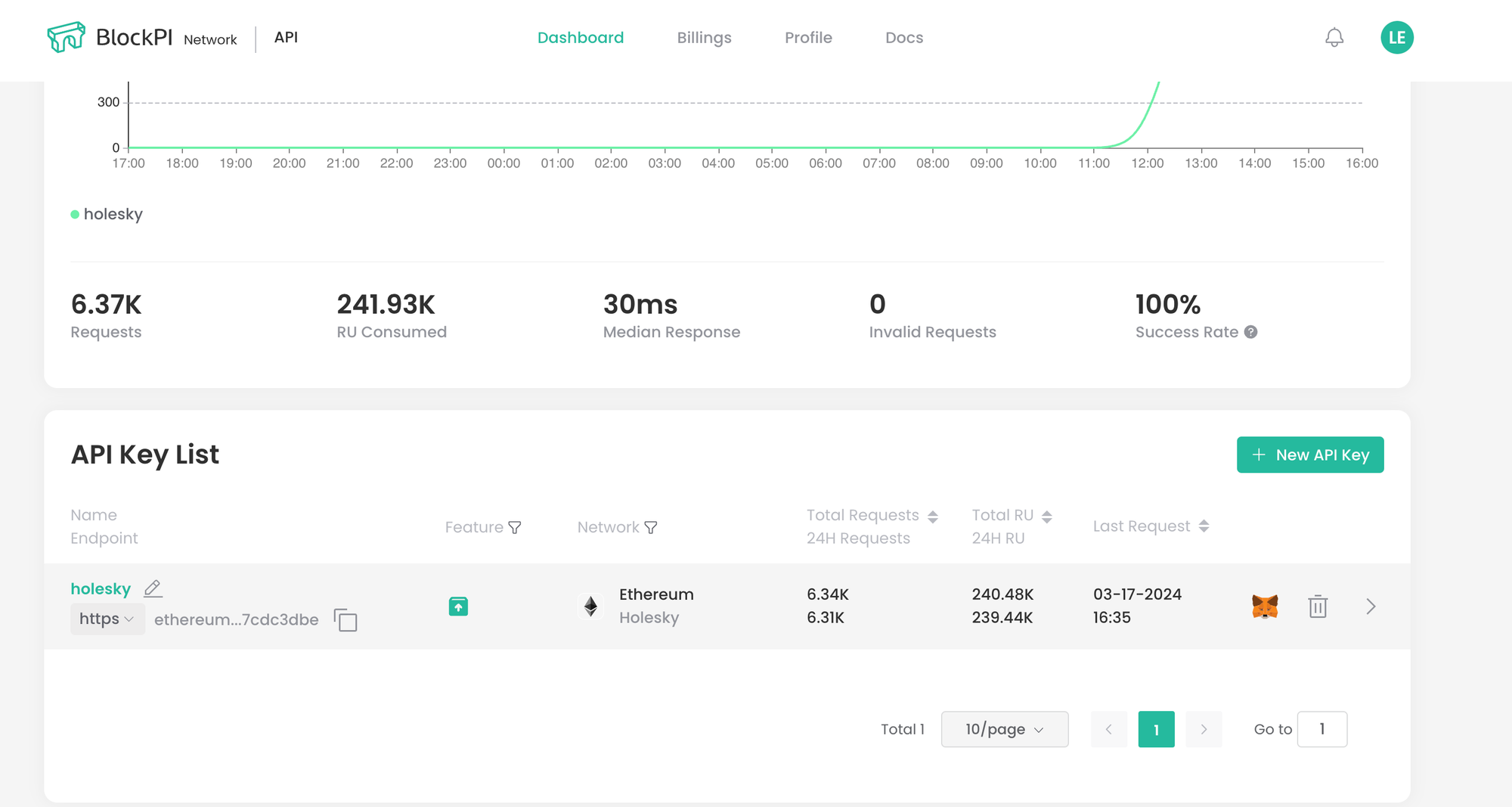Delete the holesky API key
This screenshot has width=1512, height=807.
[1318, 607]
